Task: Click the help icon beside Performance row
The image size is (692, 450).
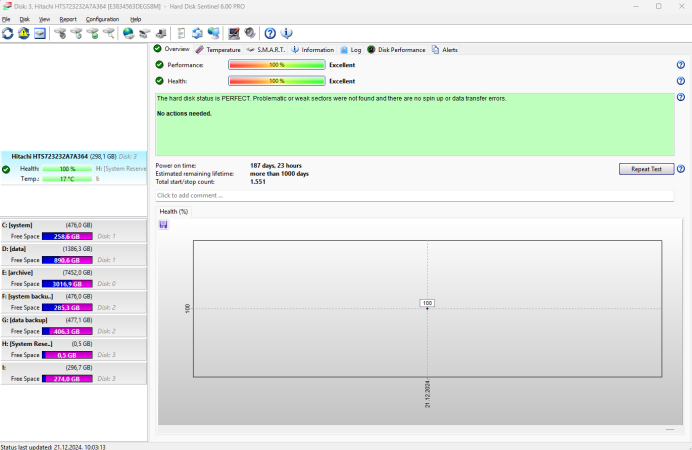Action: [681, 65]
